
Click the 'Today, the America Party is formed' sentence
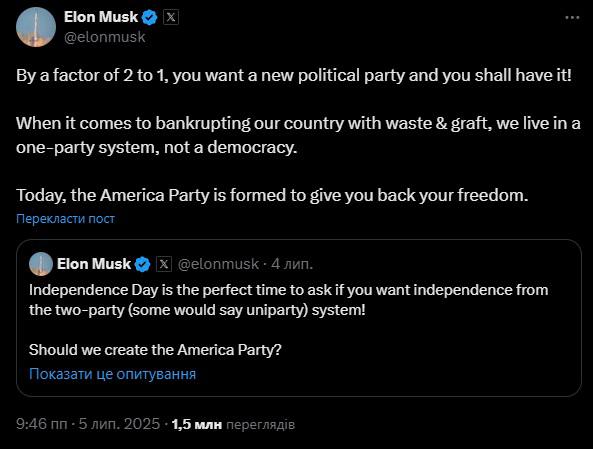[272, 195]
